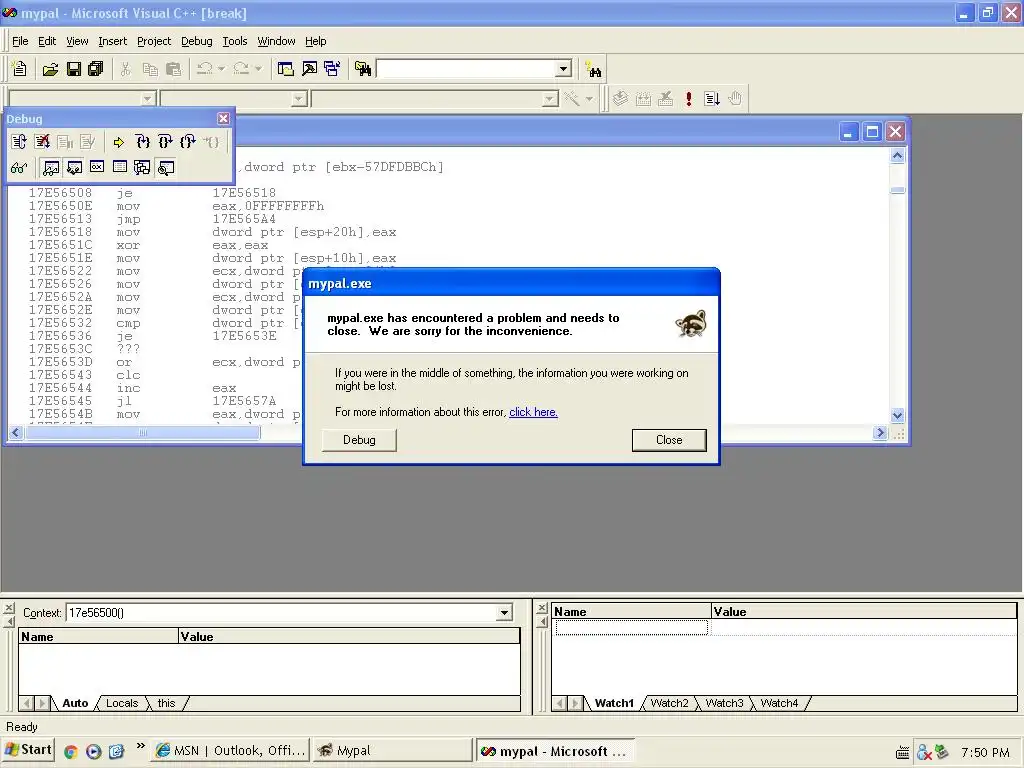The image size is (1024, 768).
Task: Click disassembly vertical scroll down arrow
Action: pyautogui.click(x=897, y=415)
